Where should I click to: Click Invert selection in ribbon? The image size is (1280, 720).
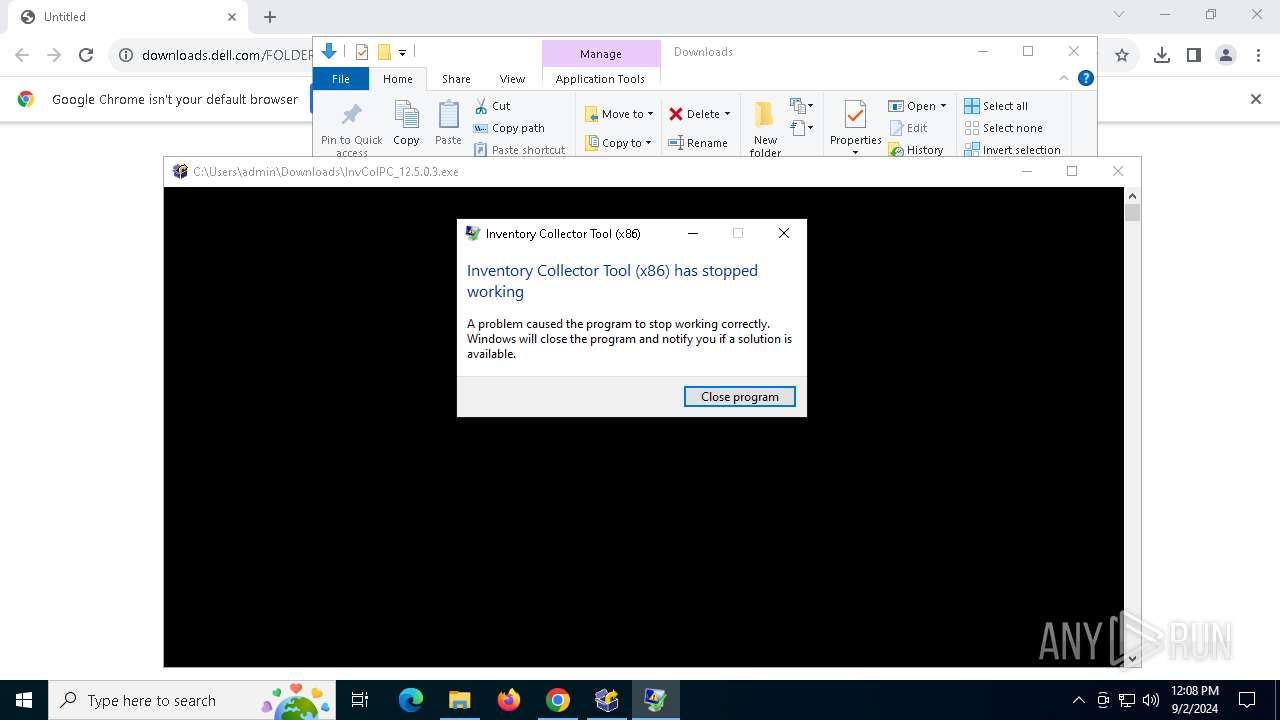[x=1012, y=150]
